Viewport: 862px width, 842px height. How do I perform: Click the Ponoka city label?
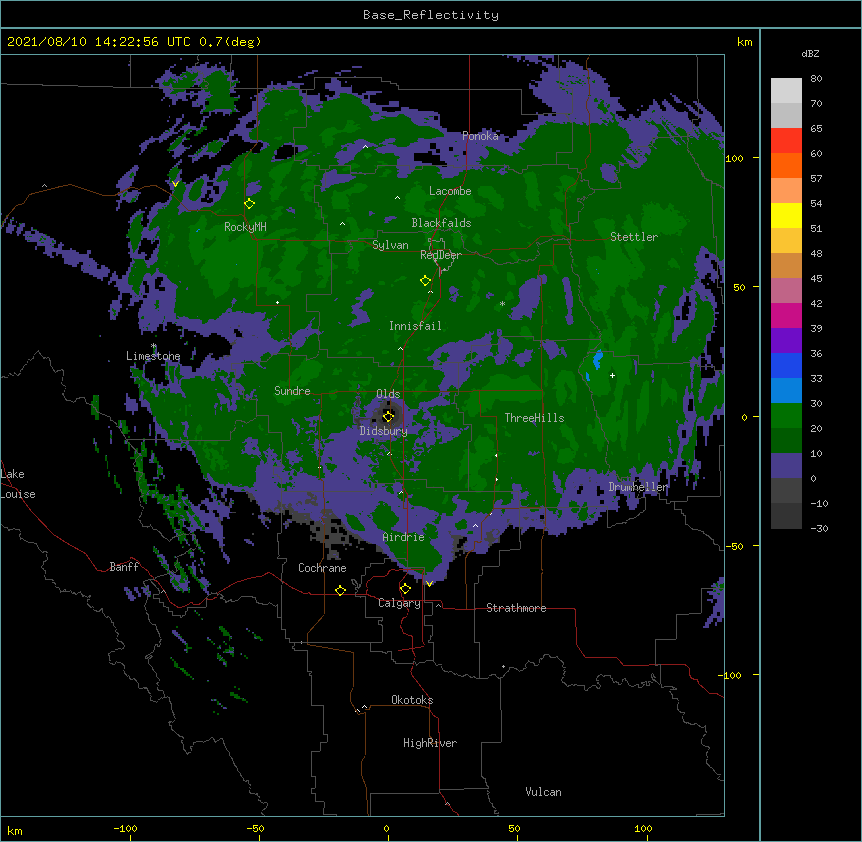pos(480,136)
